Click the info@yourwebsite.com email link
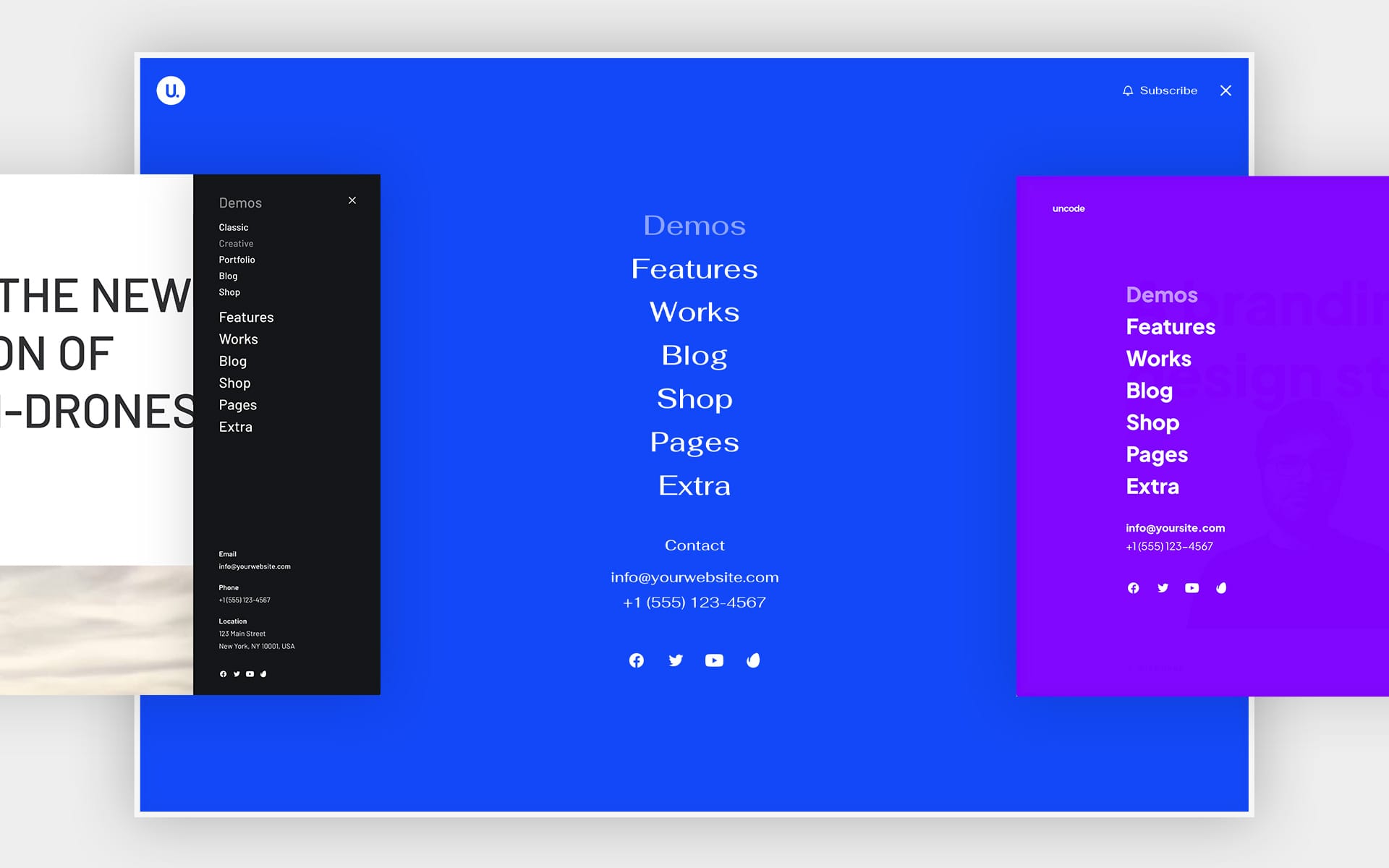This screenshot has height=868, width=1389. coord(694,577)
